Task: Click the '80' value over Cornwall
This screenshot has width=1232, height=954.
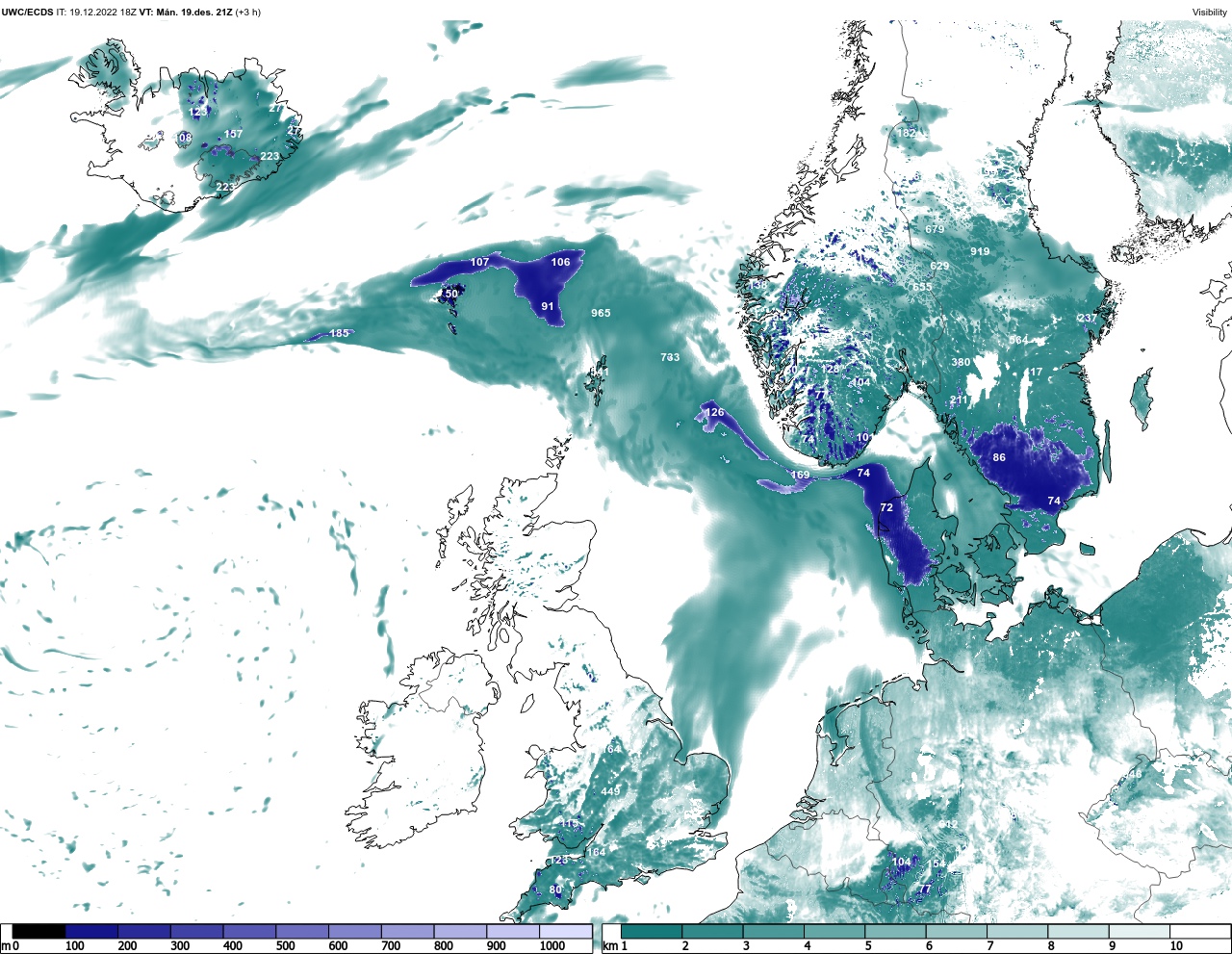Action: pyautogui.click(x=555, y=890)
